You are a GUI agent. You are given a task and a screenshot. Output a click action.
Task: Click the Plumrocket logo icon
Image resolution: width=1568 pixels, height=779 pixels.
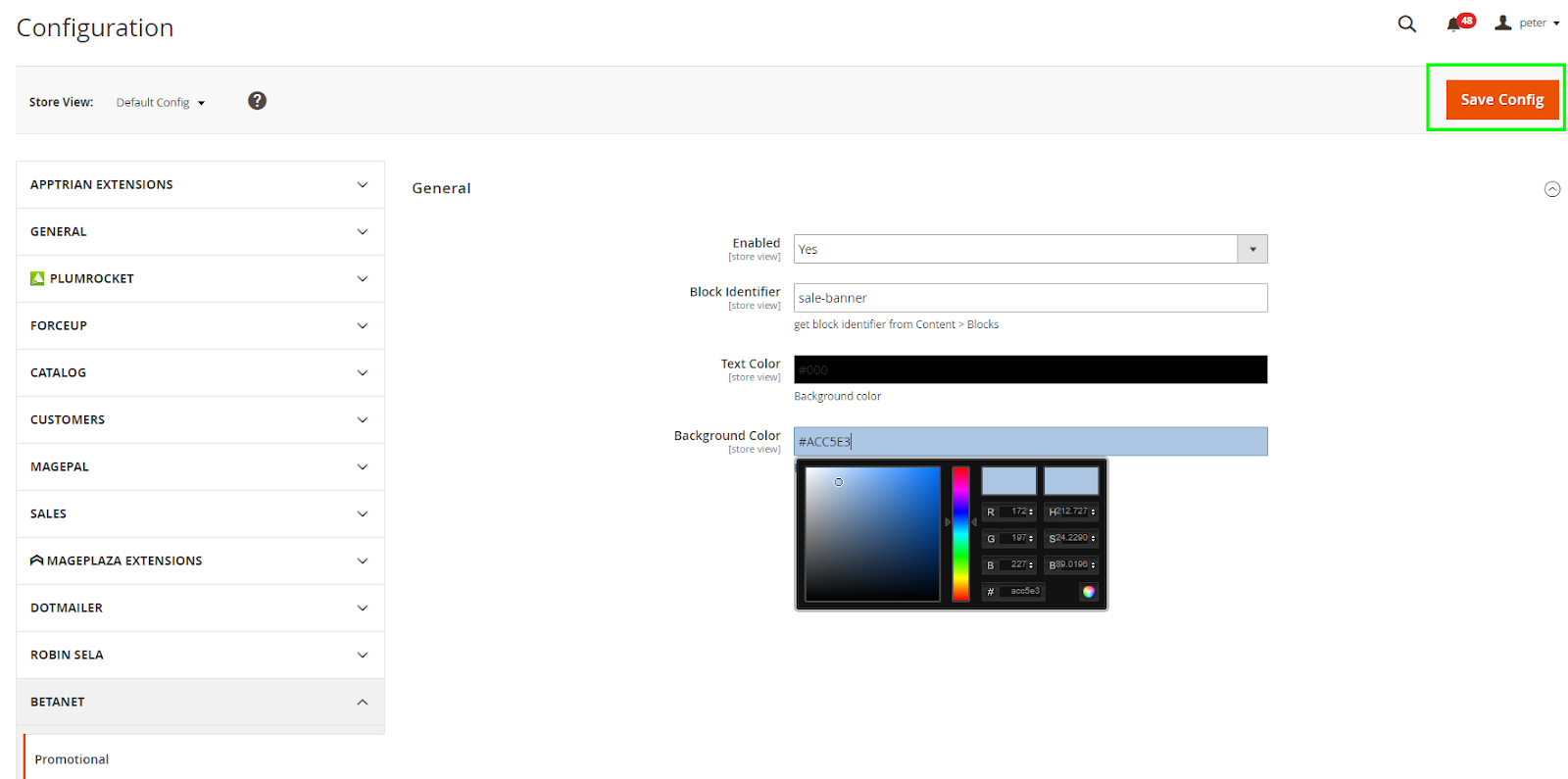click(37, 278)
